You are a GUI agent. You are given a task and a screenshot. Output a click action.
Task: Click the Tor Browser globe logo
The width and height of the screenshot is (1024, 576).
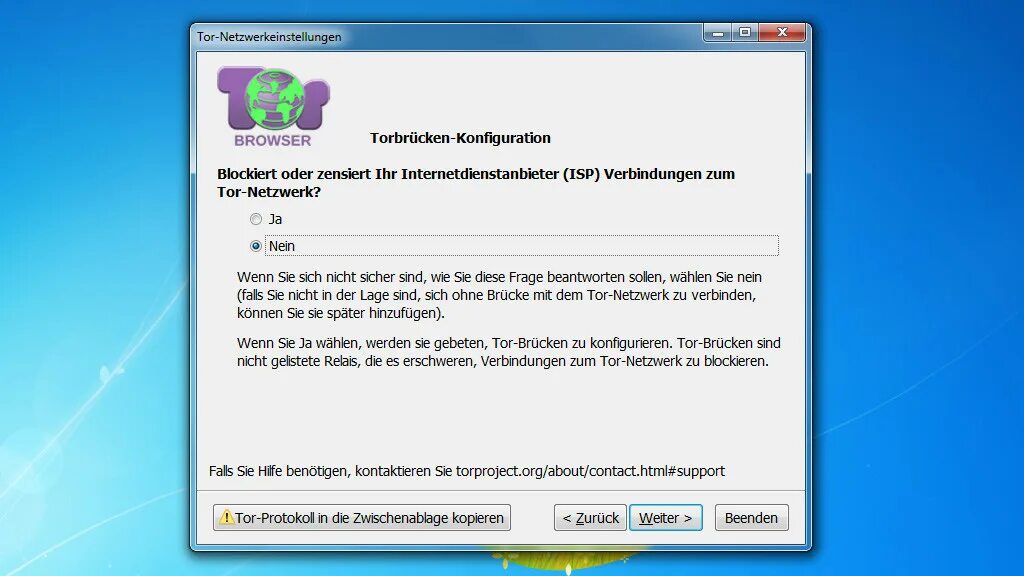(274, 100)
